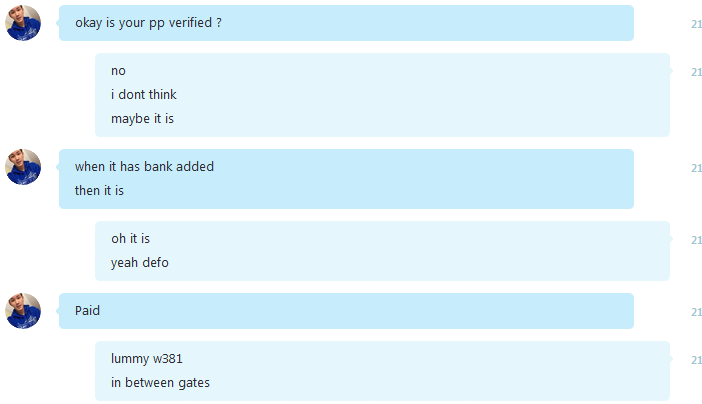This screenshot has width=702, height=404.
Task: Select 'when it has bank added' message
Action: point(144,167)
